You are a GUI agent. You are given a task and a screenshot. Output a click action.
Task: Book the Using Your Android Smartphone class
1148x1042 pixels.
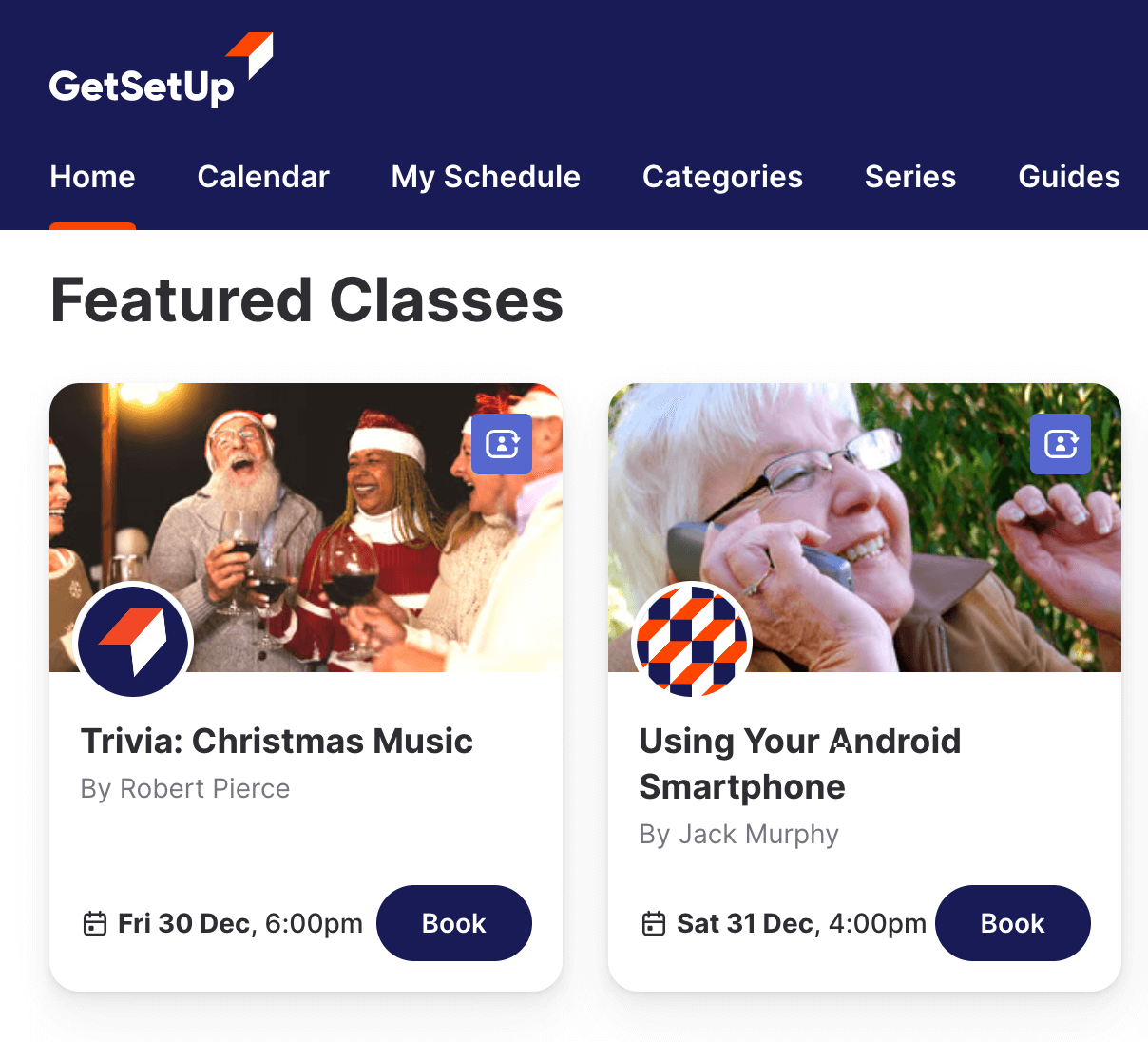(x=1012, y=922)
